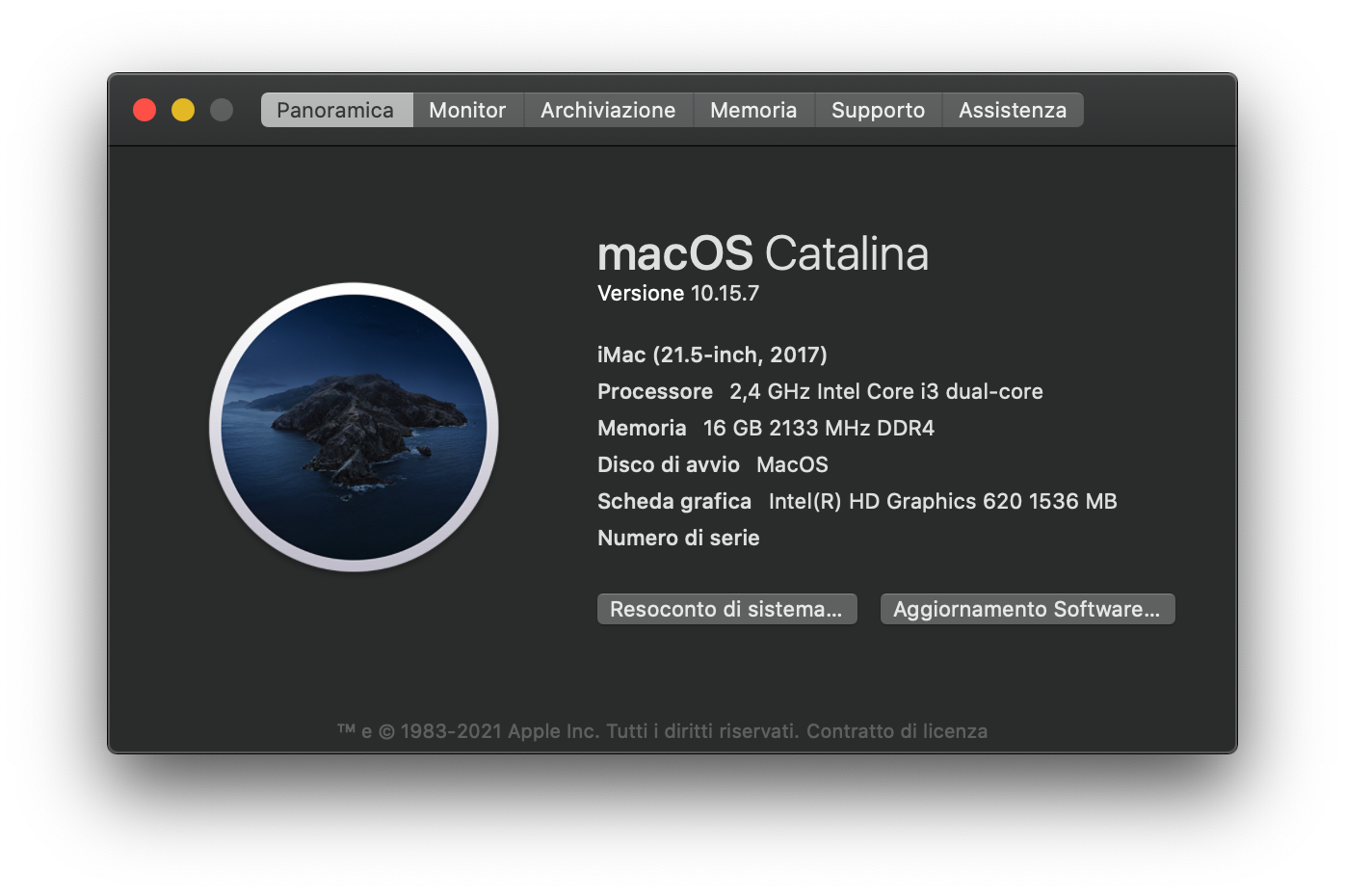1345x896 pixels.
Task: Click the macOS Catalina island logo
Action: (354, 427)
